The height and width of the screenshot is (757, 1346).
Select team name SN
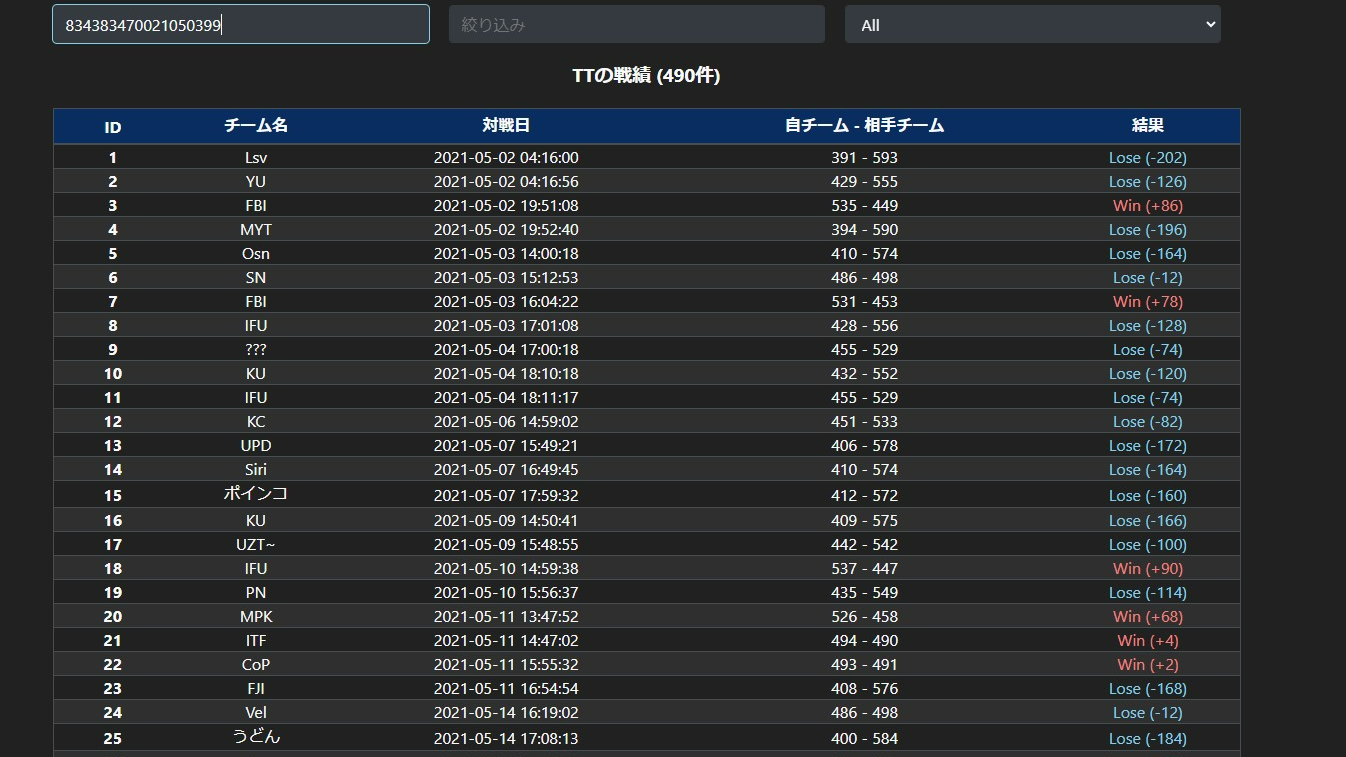tap(256, 277)
